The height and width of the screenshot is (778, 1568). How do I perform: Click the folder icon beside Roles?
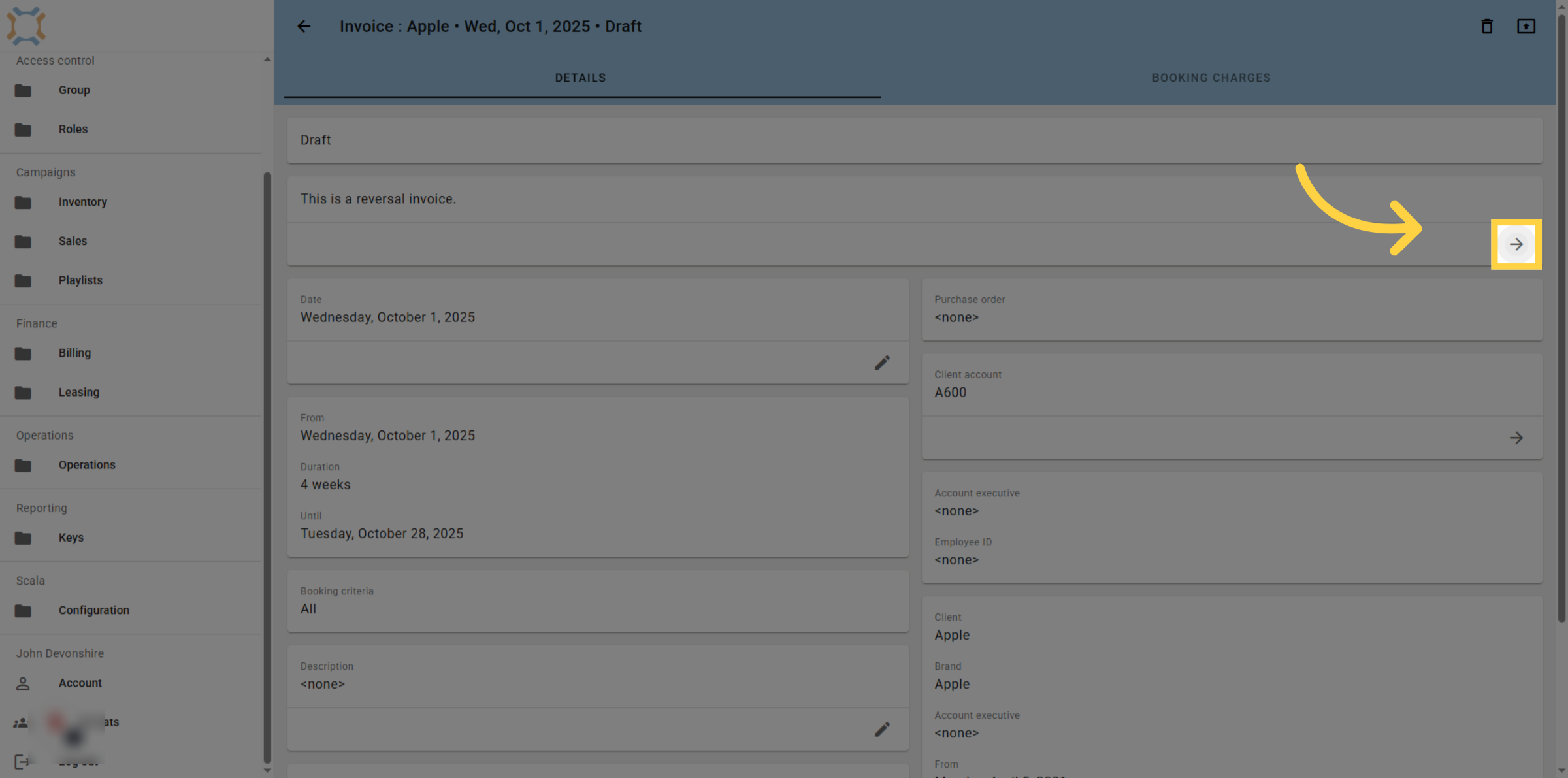click(x=23, y=129)
